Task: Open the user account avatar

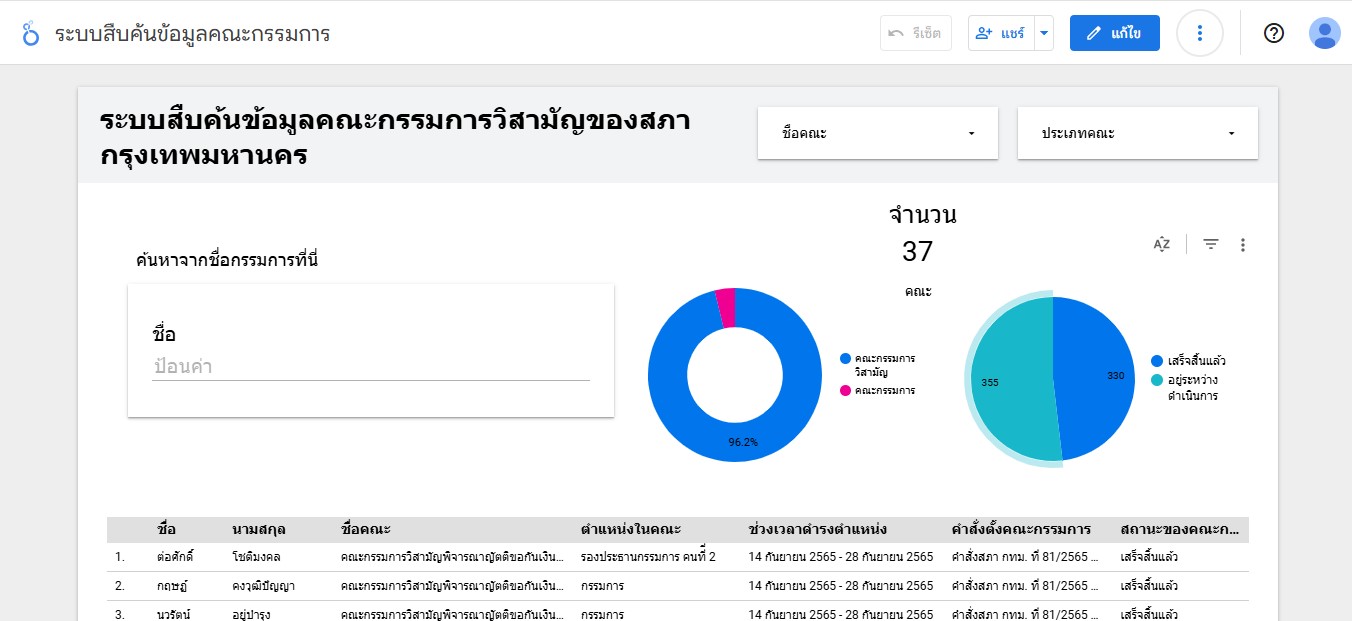Action: [1324, 33]
